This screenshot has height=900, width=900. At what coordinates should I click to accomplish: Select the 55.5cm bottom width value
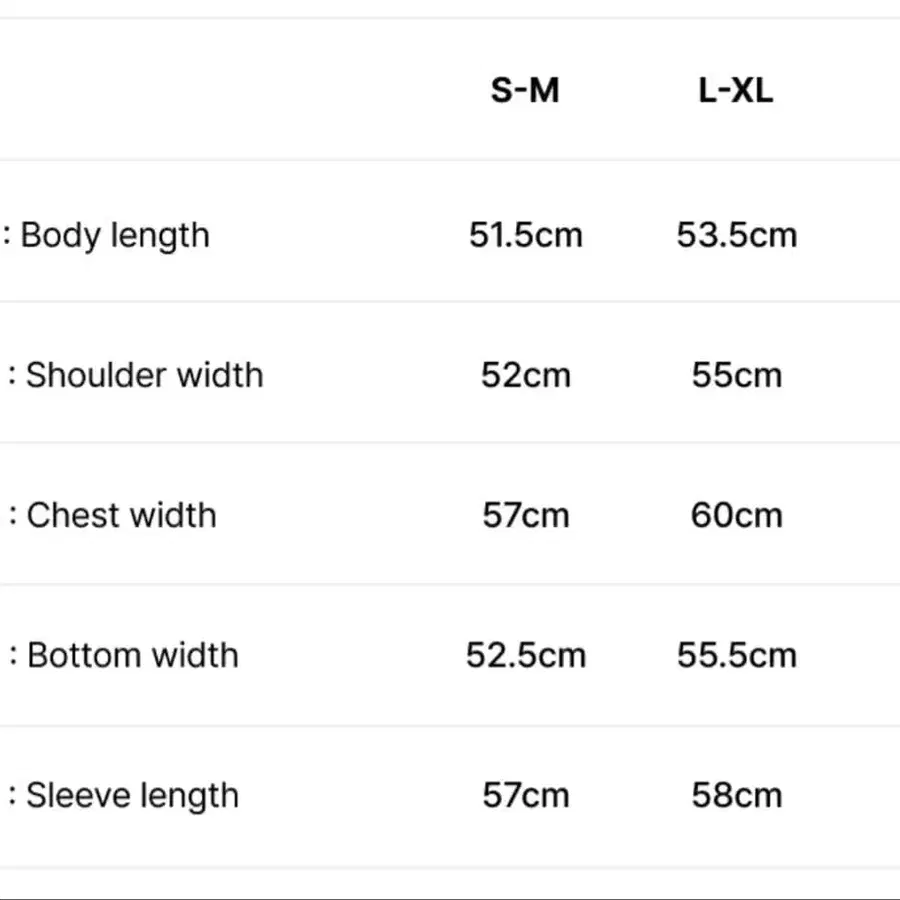pyautogui.click(x=737, y=656)
